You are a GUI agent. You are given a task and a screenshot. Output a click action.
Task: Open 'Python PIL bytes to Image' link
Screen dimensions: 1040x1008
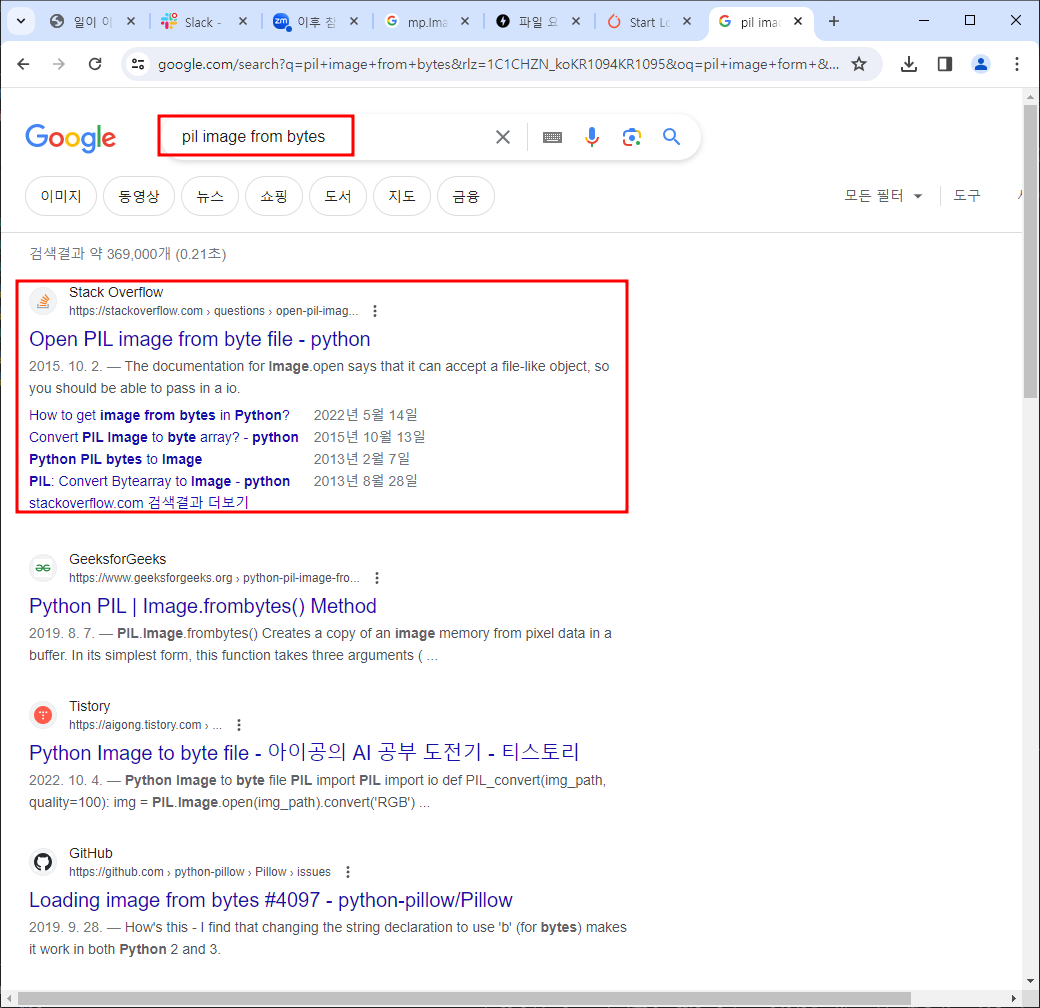point(115,459)
